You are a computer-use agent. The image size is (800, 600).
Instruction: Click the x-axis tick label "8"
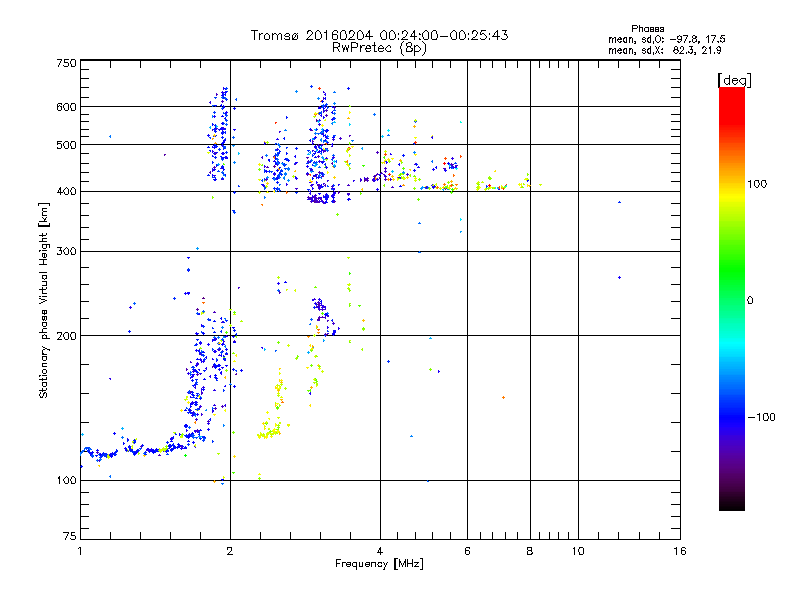click(530, 551)
